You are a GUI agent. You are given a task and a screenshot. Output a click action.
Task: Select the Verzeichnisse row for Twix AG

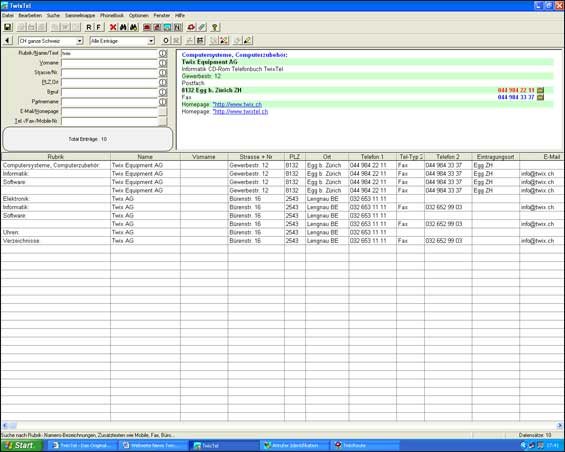click(282, 241)
